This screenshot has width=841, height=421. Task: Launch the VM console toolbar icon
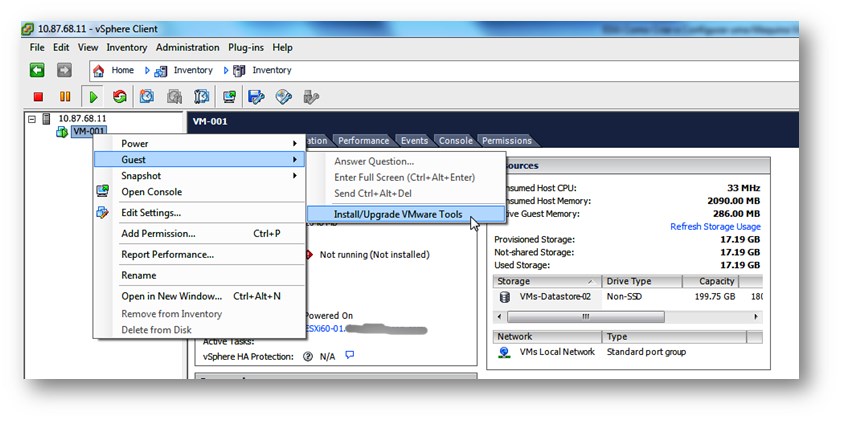pyautogui.click(x=229, y=97)
